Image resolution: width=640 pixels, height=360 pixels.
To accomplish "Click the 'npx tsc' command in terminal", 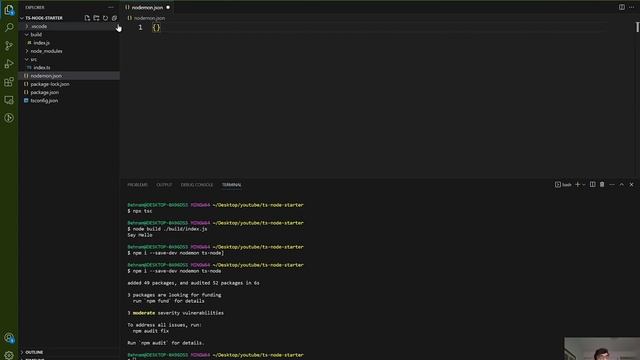I will coord(142,211).
